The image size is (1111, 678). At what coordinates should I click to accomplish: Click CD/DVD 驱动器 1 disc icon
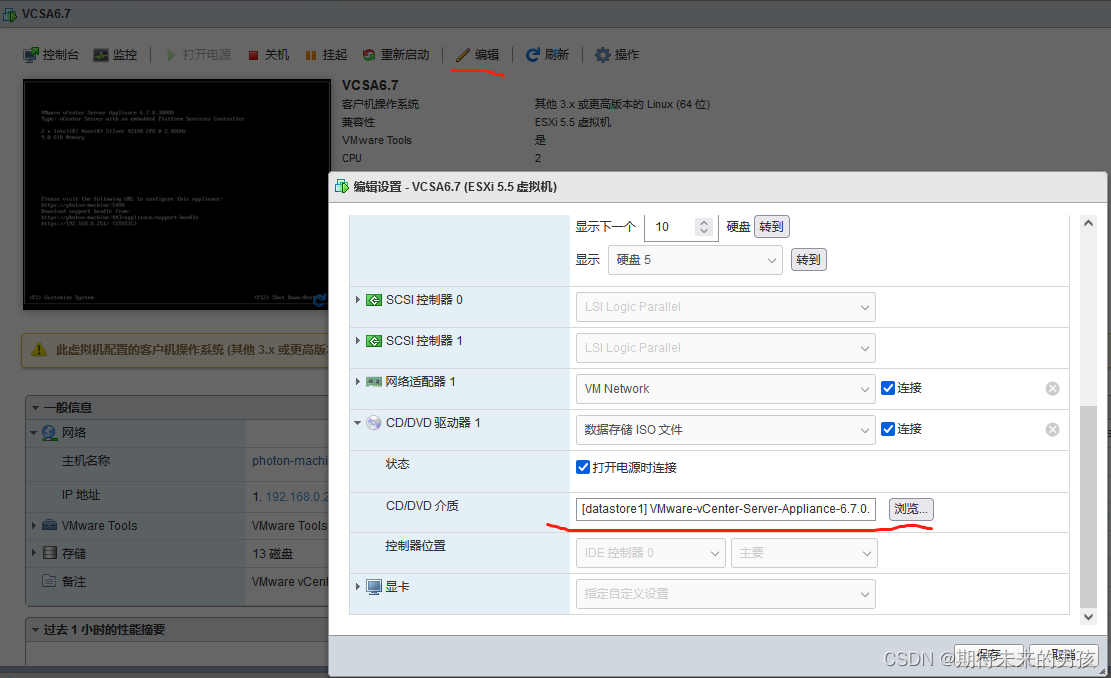coord(373,423)
